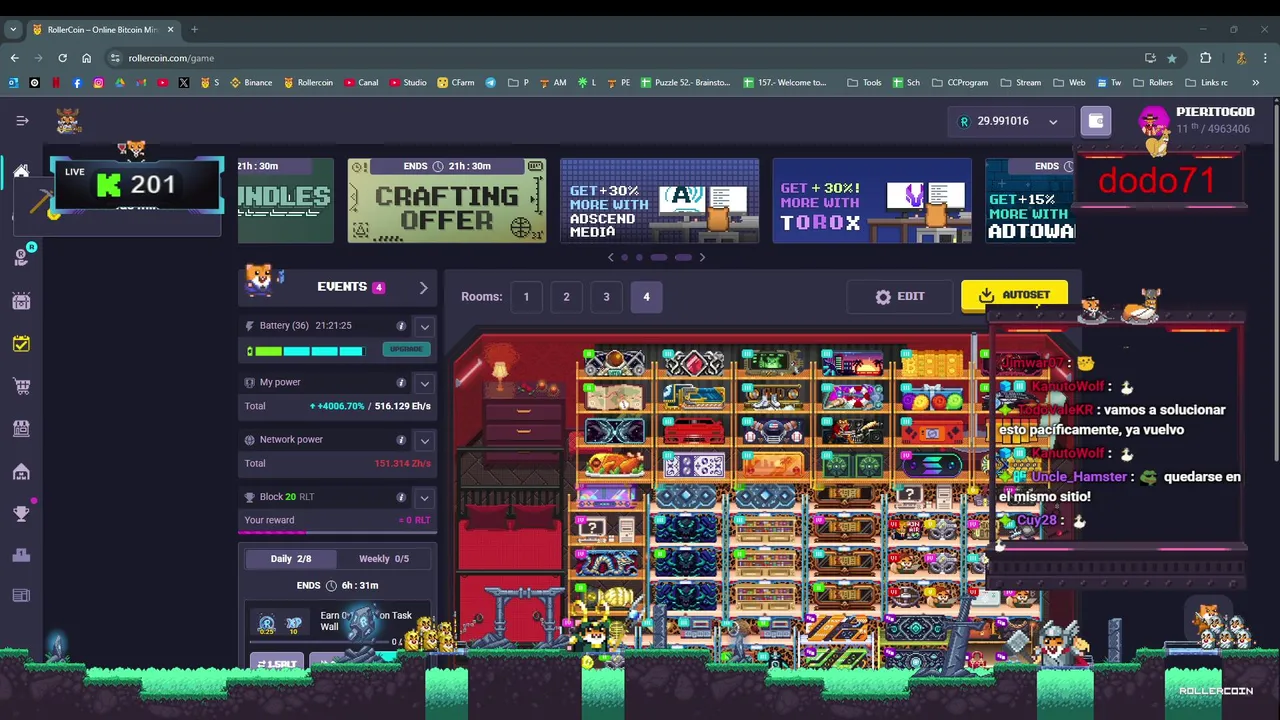
Task: Click the 151.314 Zh/s network value
Action: 403,464
